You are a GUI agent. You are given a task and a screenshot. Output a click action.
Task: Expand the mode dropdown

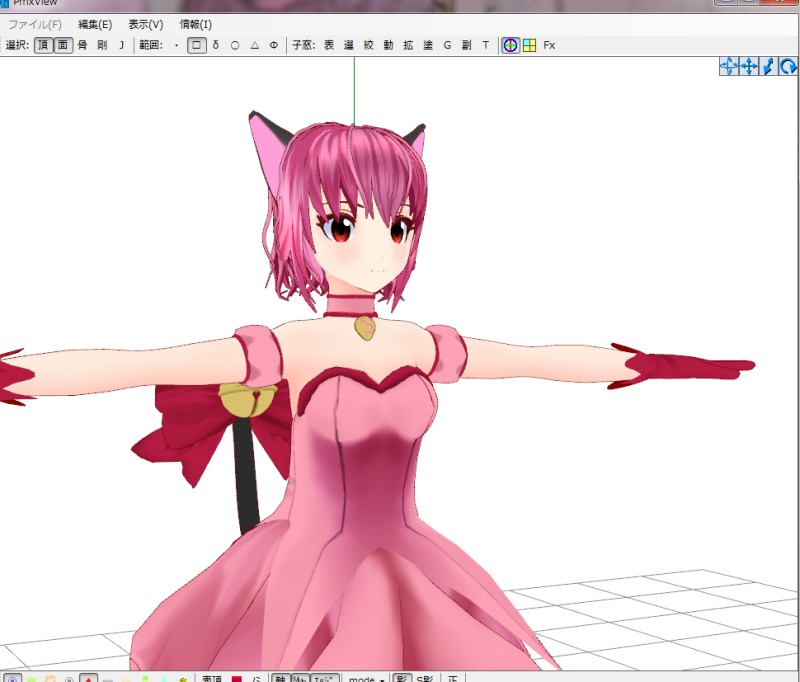364,680
